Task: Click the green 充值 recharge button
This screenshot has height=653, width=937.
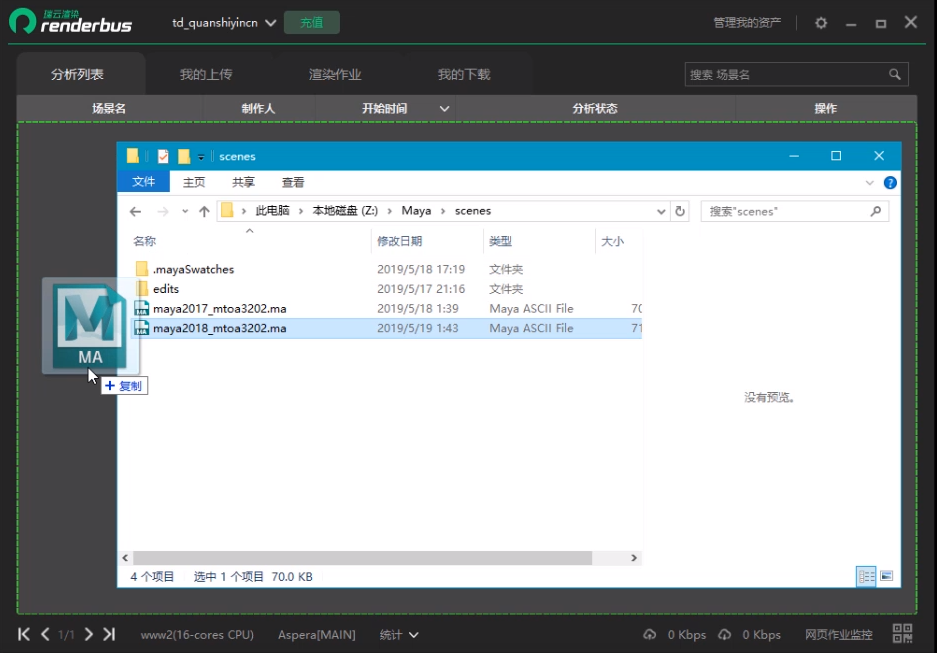Action: (x=311, y=23)
